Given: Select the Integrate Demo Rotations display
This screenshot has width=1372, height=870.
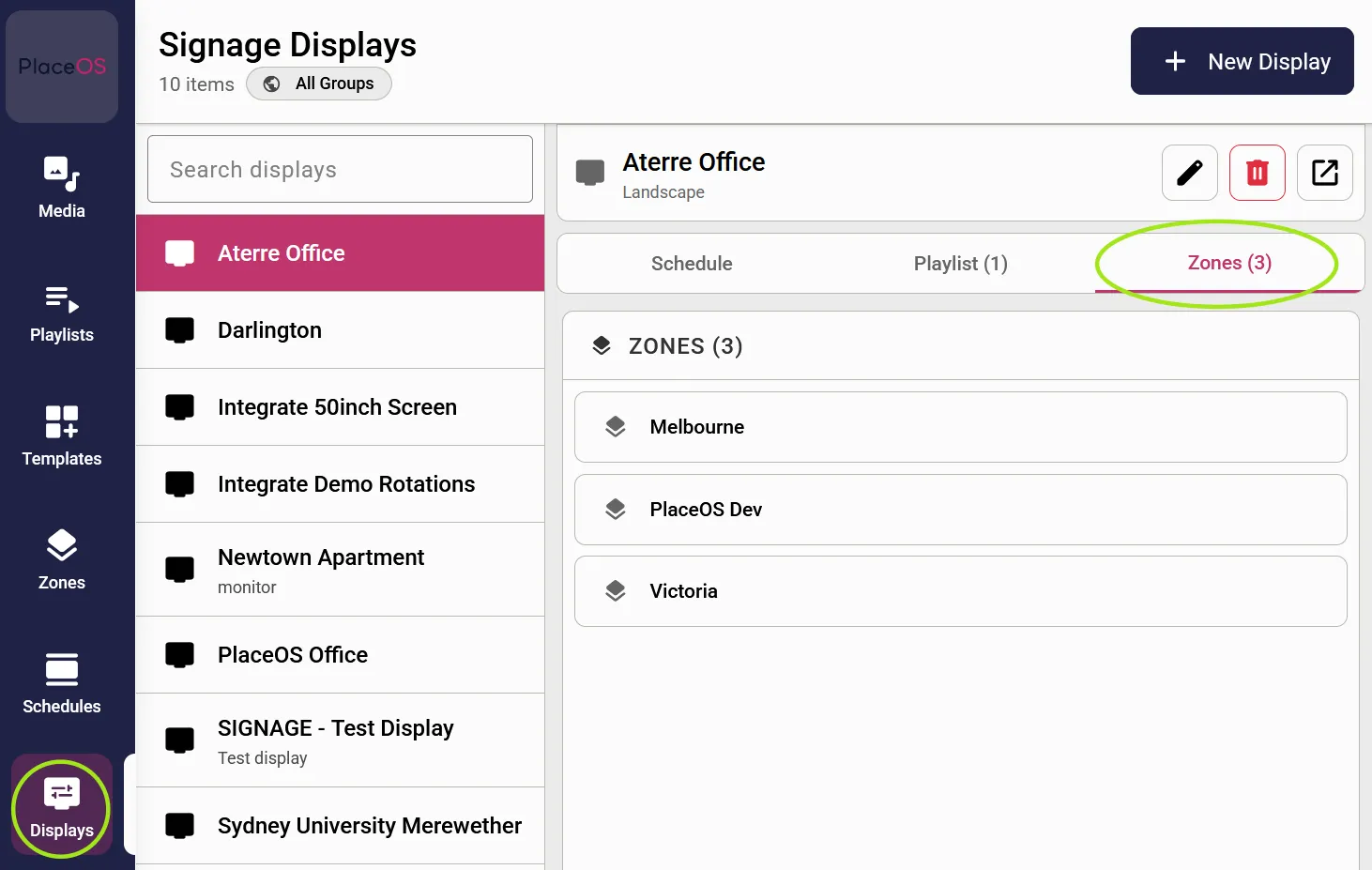Looking at the screenshot, I should [340, 484].
